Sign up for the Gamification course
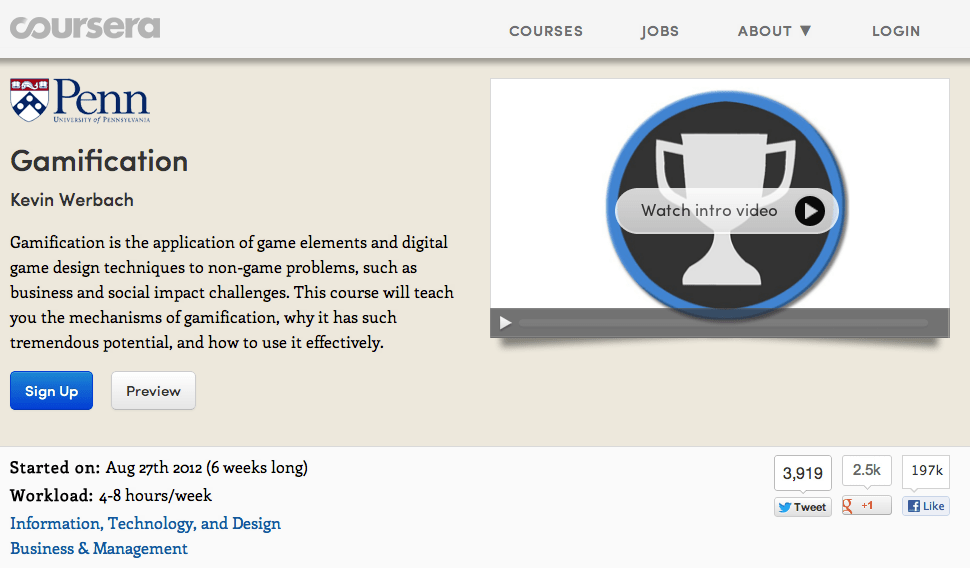The height and width of the screenshot is (568, 970). (51, 390)
